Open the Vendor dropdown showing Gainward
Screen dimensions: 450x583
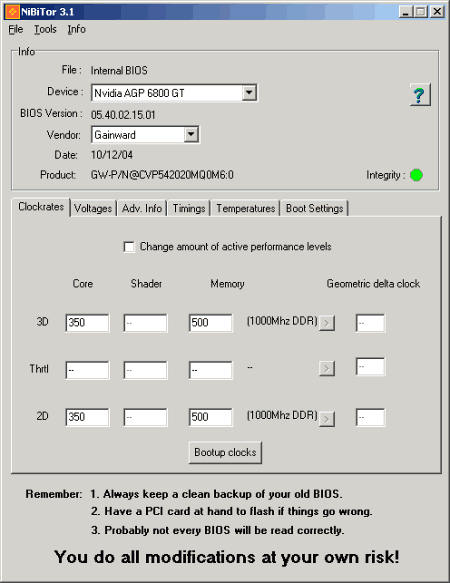[145, 135]
